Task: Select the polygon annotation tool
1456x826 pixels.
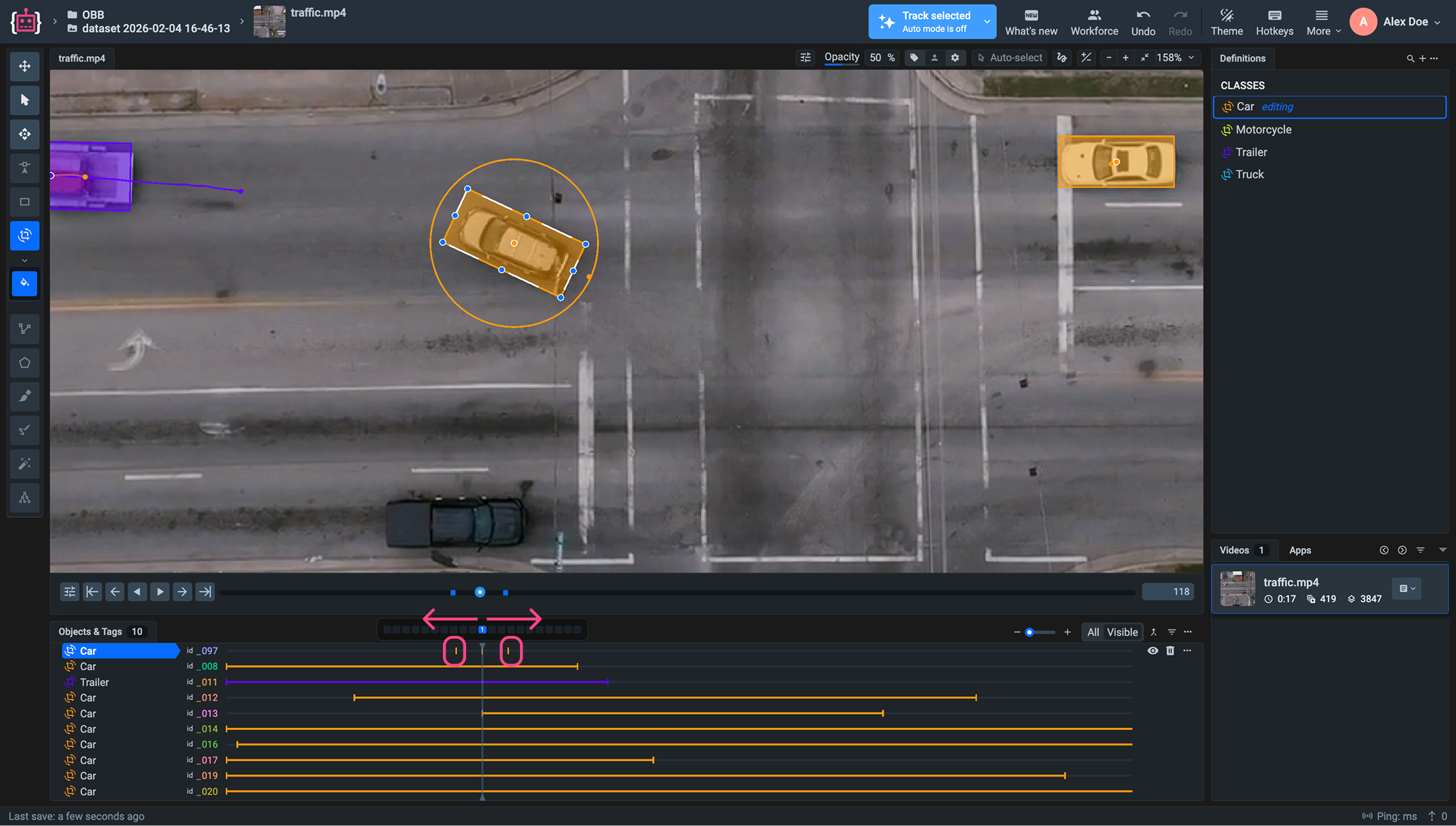Action: click(24, 363)
